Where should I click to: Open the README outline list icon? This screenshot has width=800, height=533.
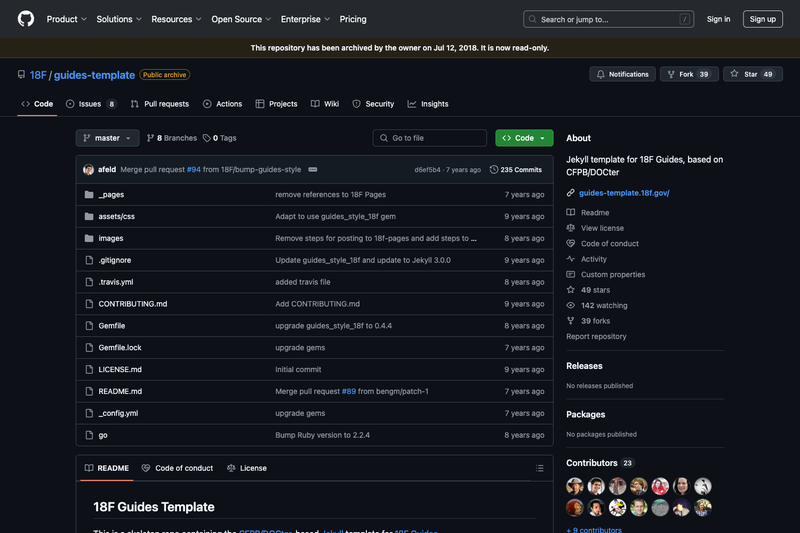(539, 468)
